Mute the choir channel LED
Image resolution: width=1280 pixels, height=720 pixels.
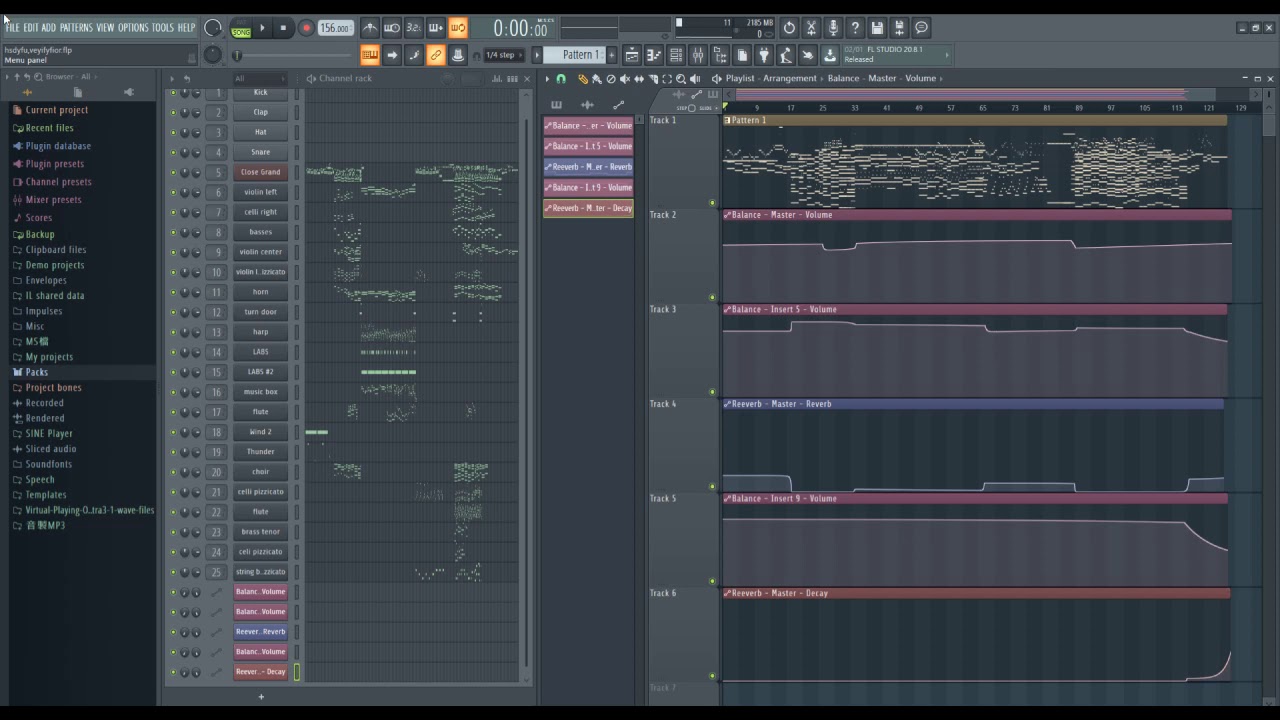tap(172, 472)
